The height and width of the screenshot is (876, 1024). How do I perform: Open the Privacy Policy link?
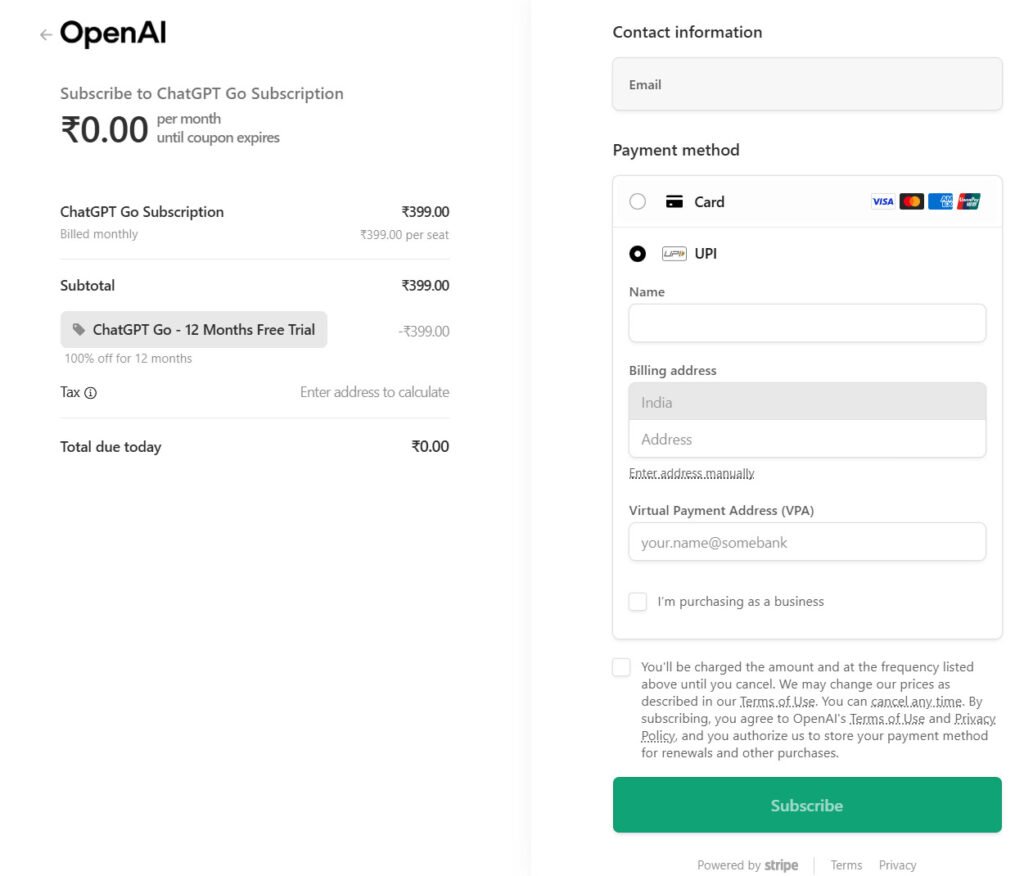click(x=974, y=719)
